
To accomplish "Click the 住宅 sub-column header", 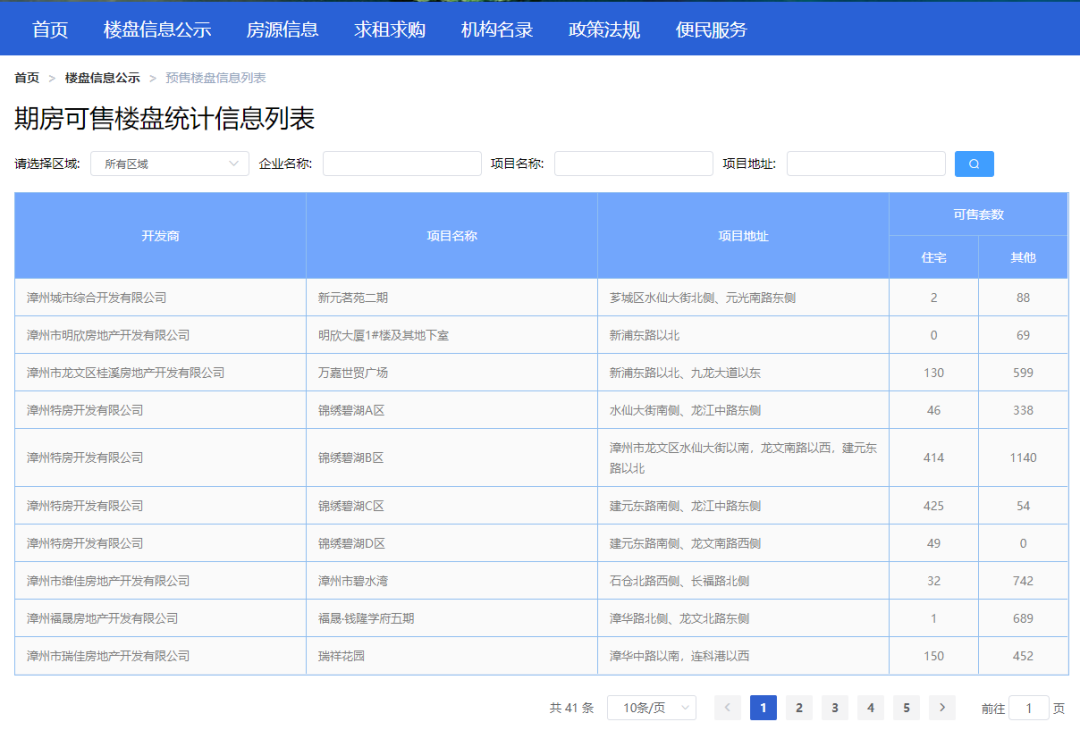I will point(933,257).
